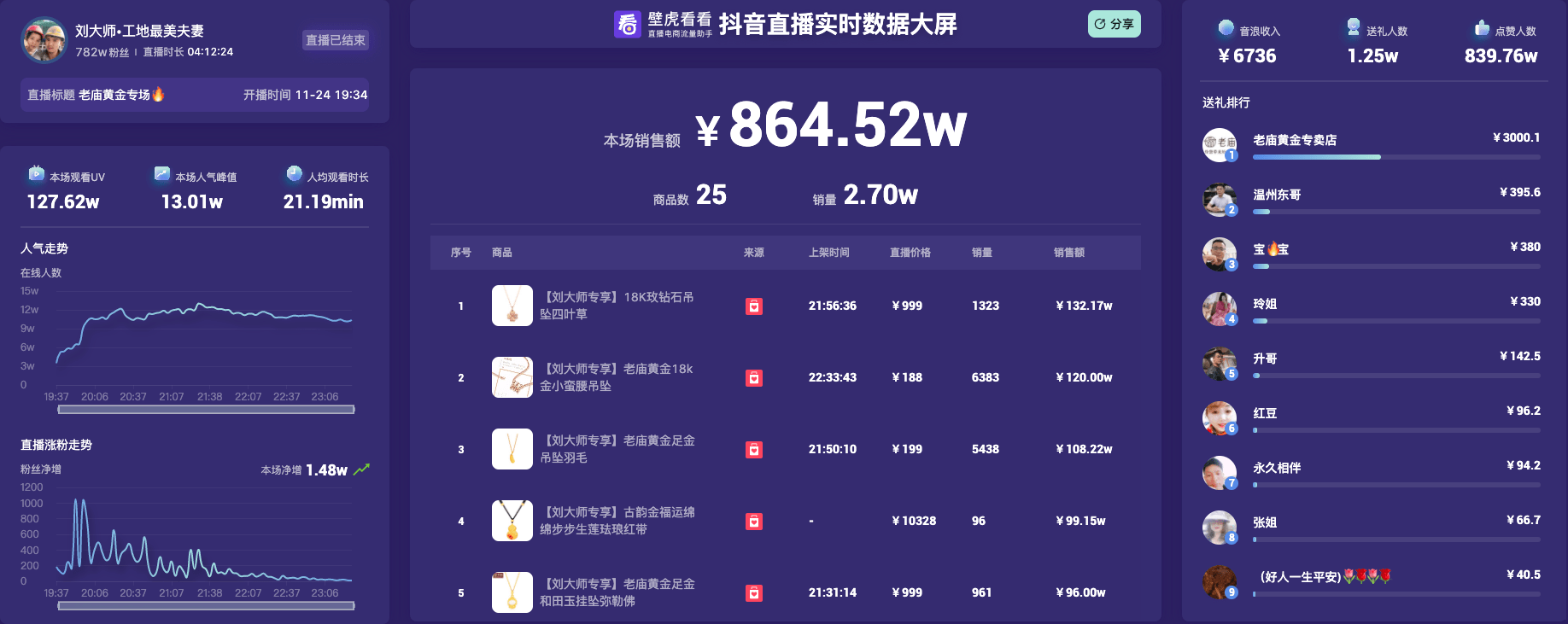The image size is (1568, 624).
Task: Open product link 老庙黄金18k金小蛮腰吊坠
Action: pyautogui.click(x=617, y=377)
